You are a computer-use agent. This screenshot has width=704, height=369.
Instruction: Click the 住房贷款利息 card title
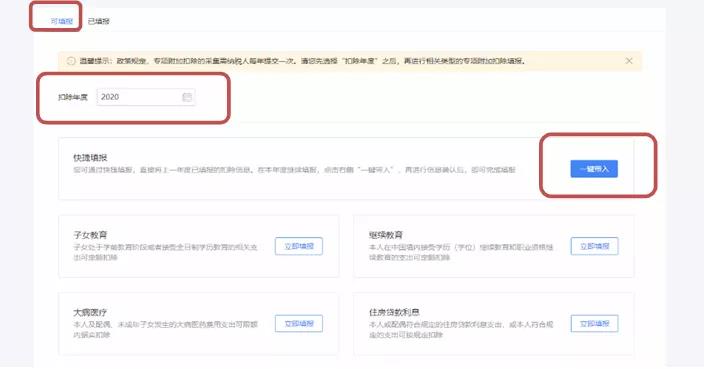(x=394, y=312)
